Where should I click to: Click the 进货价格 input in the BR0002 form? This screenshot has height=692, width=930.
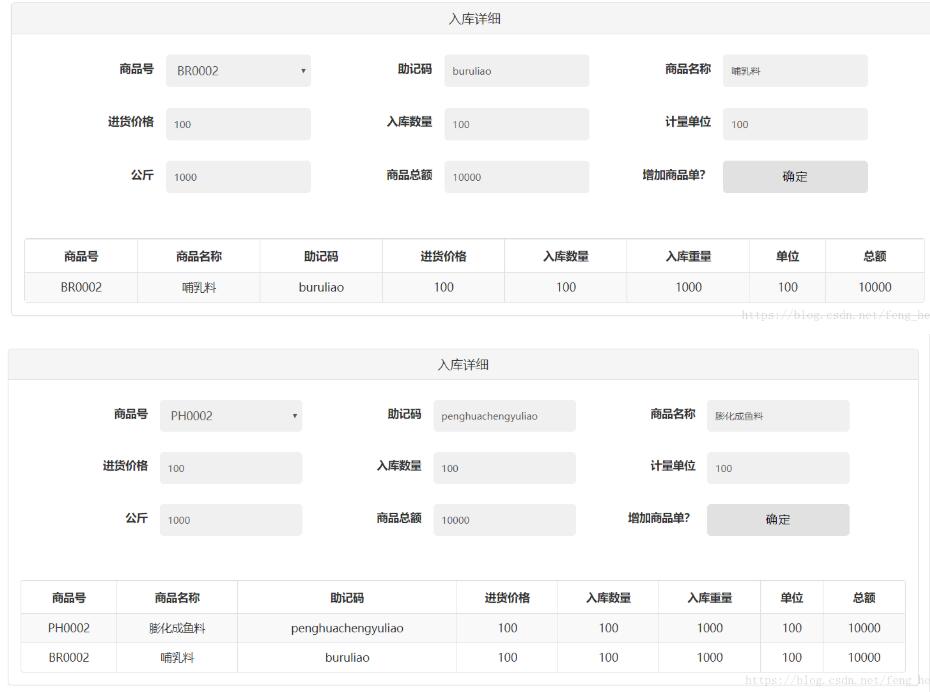pos(238,124)
